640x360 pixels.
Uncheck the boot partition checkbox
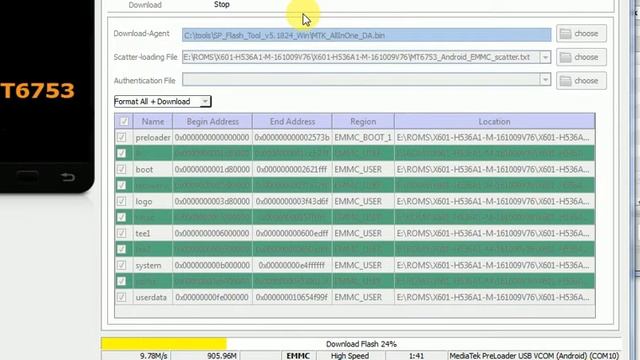(x=122, y=169)
